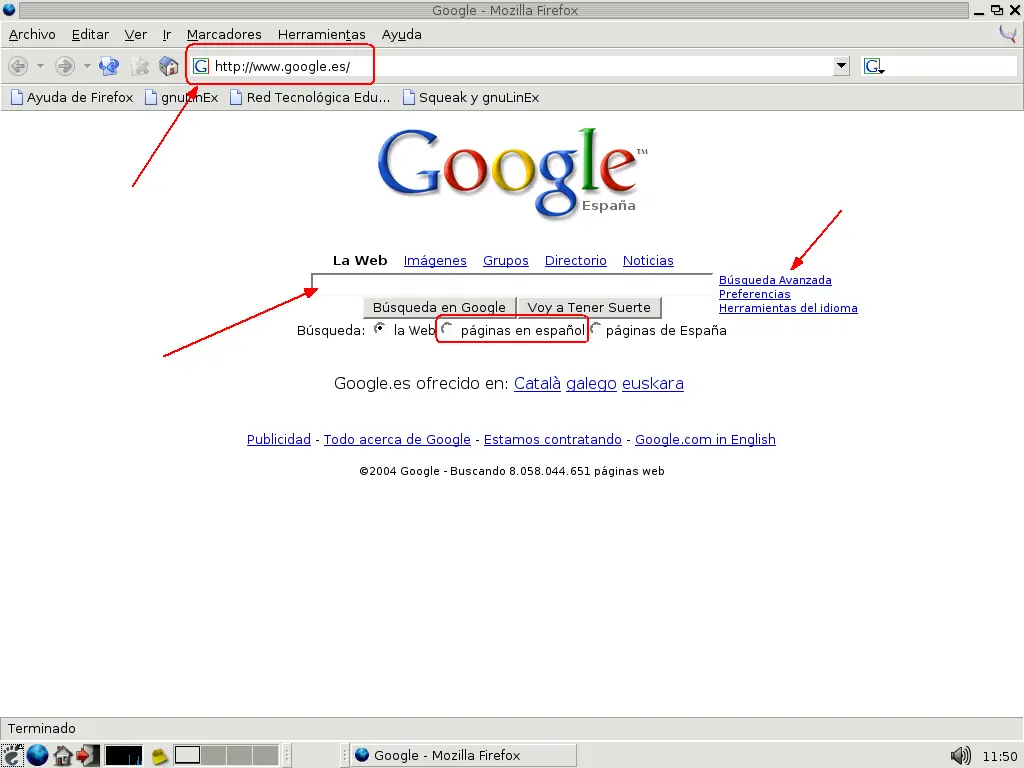Click the Firefox throbber icon in the menu bar
The width and height of the screenshot is (1024, 768).
(1008, 33)
